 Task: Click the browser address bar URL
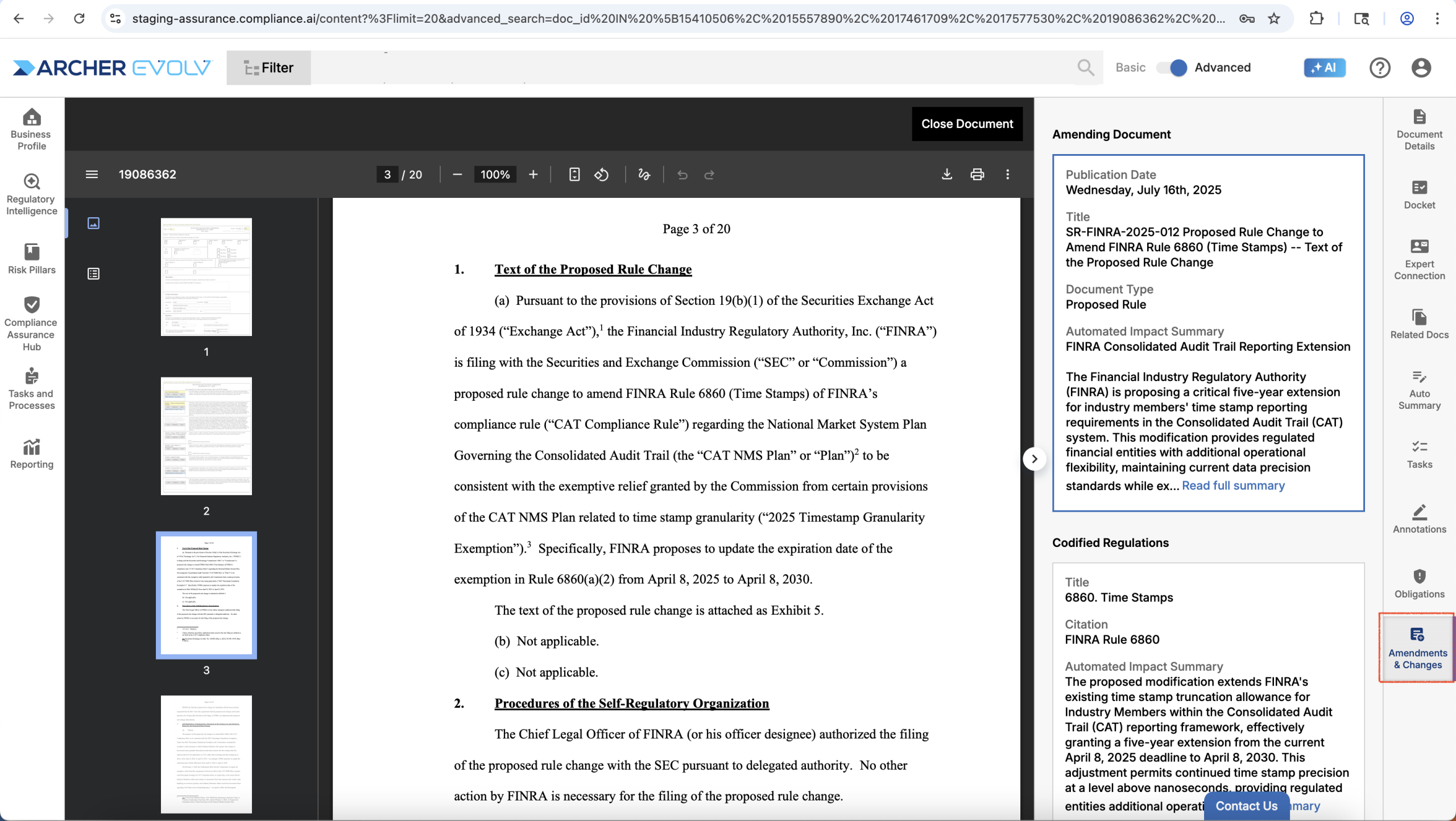tap(678, 19)
